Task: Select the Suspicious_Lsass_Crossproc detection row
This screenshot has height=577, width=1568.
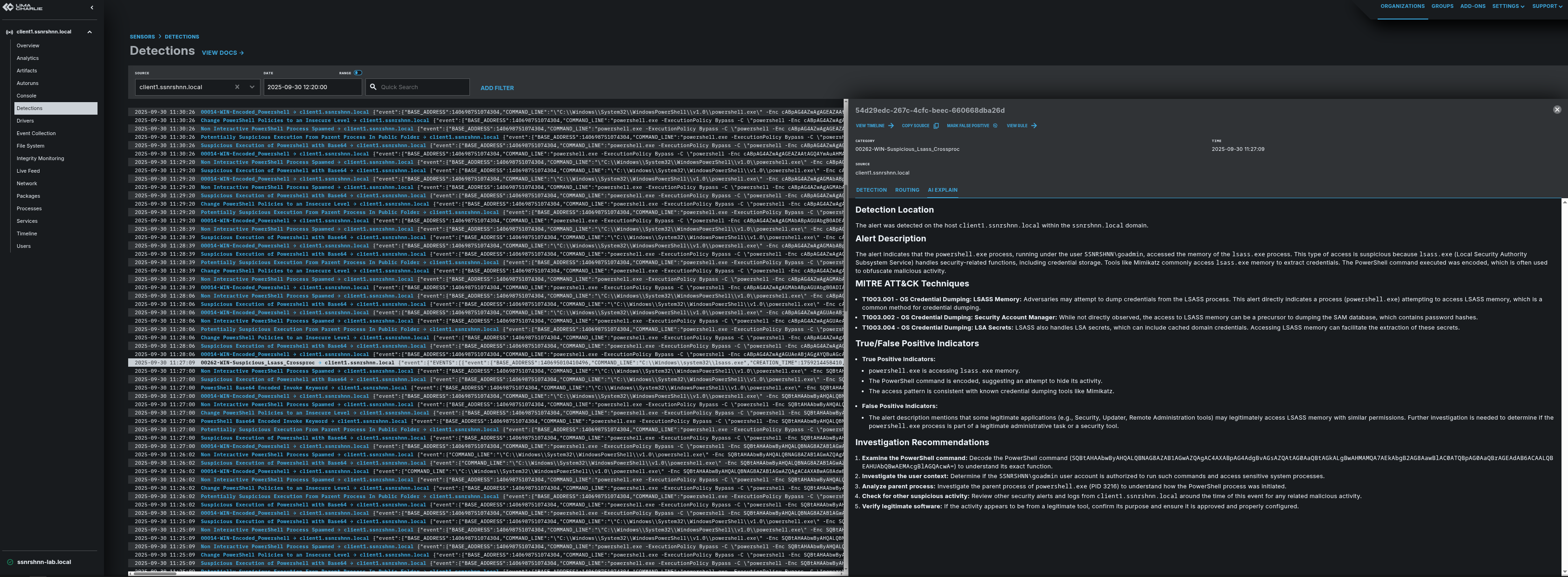Action: coord(258,363)
